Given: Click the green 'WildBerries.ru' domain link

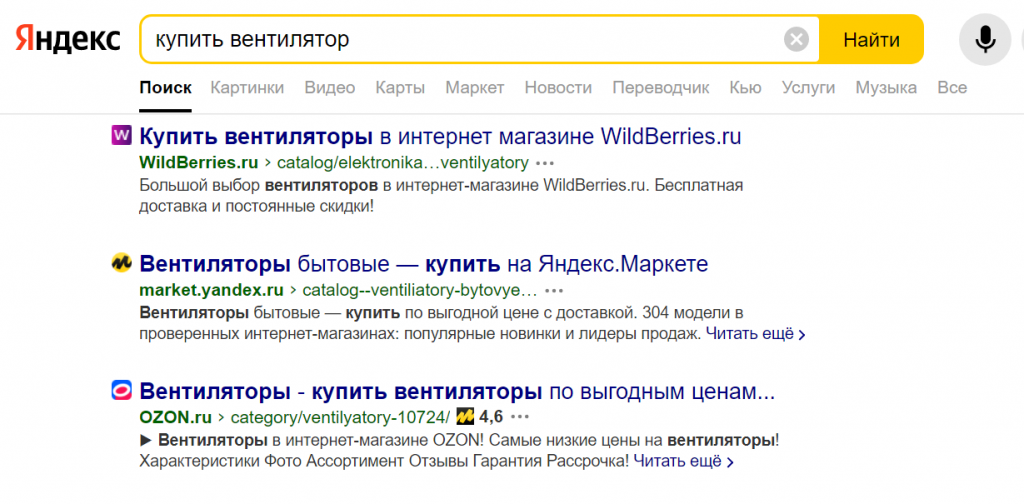Looking at the screenshot, I should point(199,162).
